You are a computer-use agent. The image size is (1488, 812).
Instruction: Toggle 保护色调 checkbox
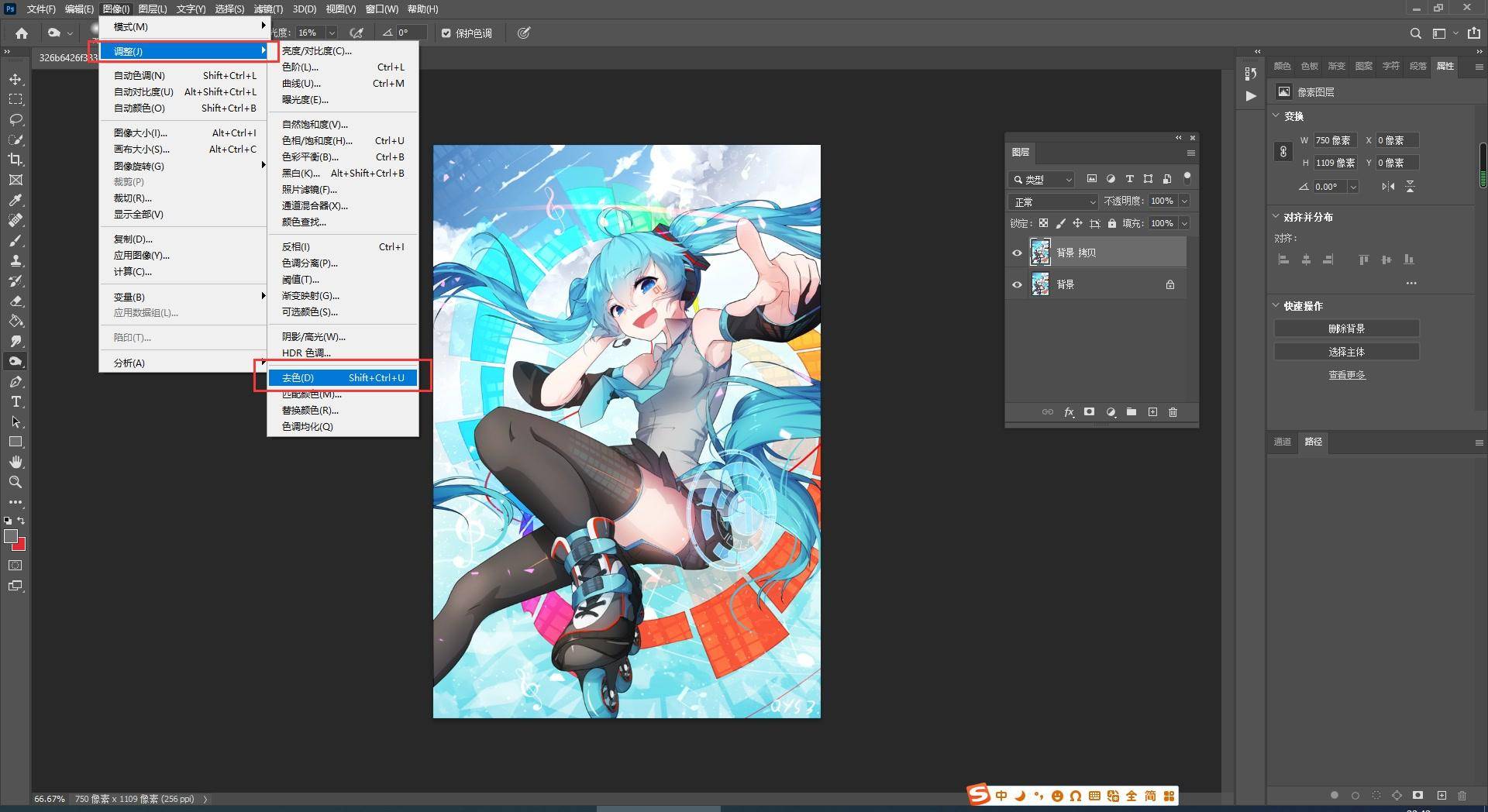click(x=446, y=33)
